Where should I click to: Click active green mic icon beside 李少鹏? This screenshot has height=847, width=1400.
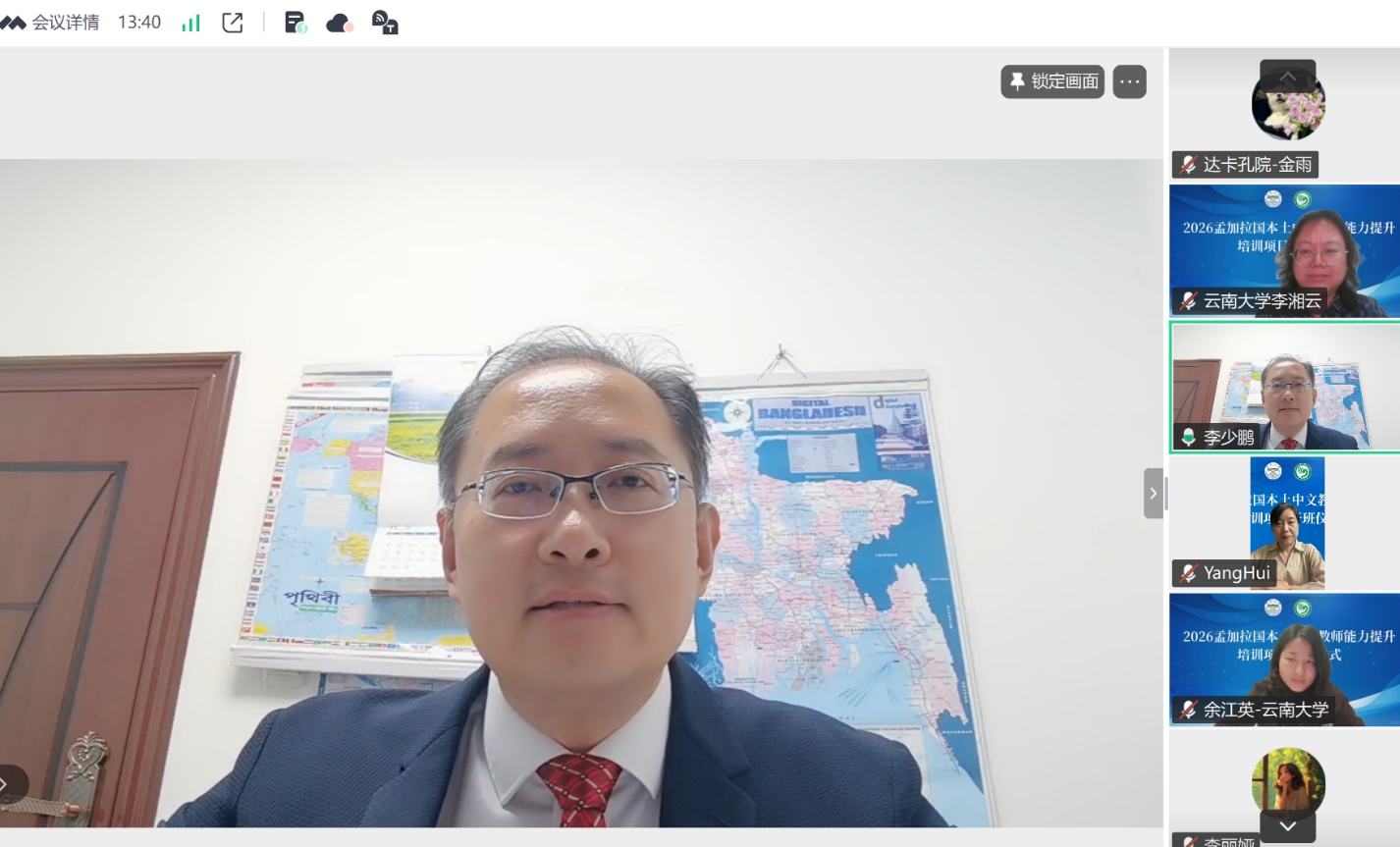click(1188, 437)
